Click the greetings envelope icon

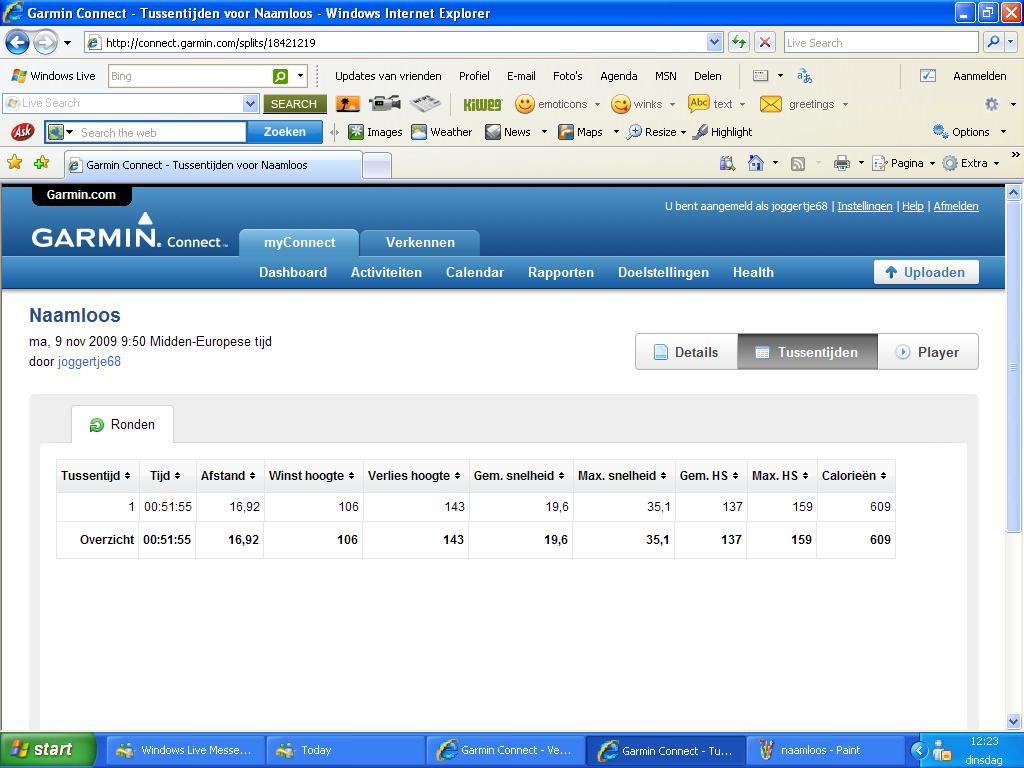pos(771,104)
